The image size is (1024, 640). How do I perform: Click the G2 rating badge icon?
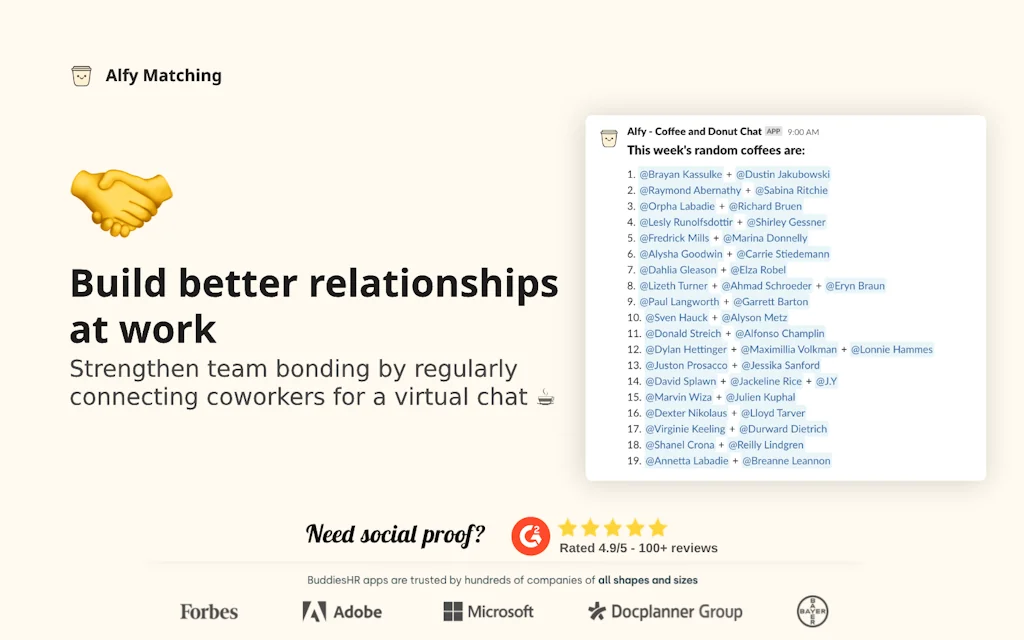pos(531,536)
